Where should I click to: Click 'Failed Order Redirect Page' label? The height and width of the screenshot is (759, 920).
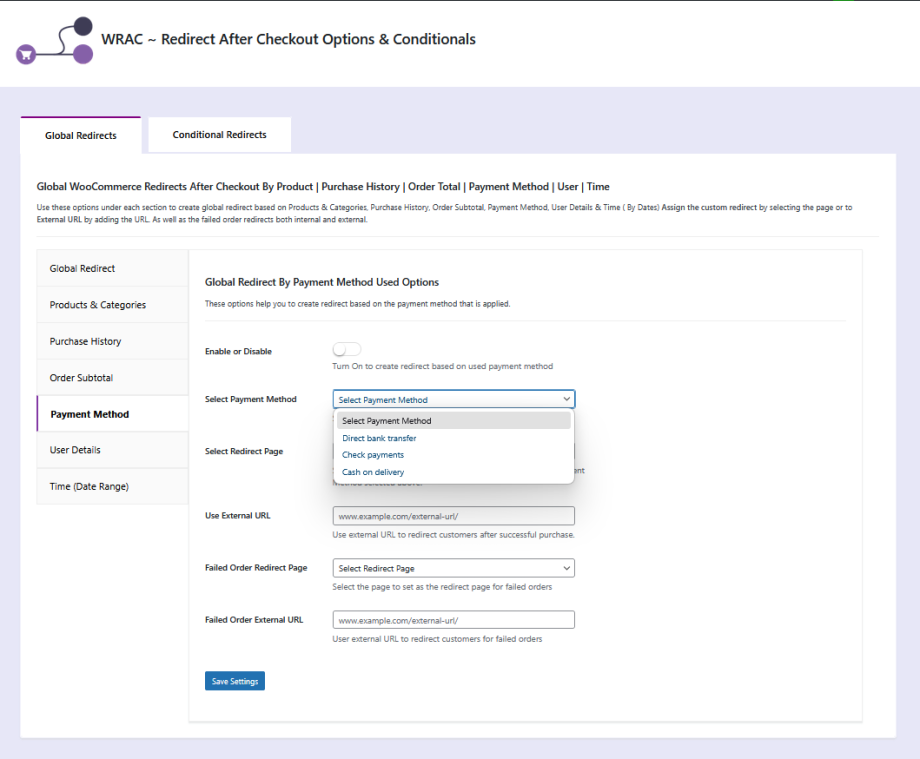256,568
